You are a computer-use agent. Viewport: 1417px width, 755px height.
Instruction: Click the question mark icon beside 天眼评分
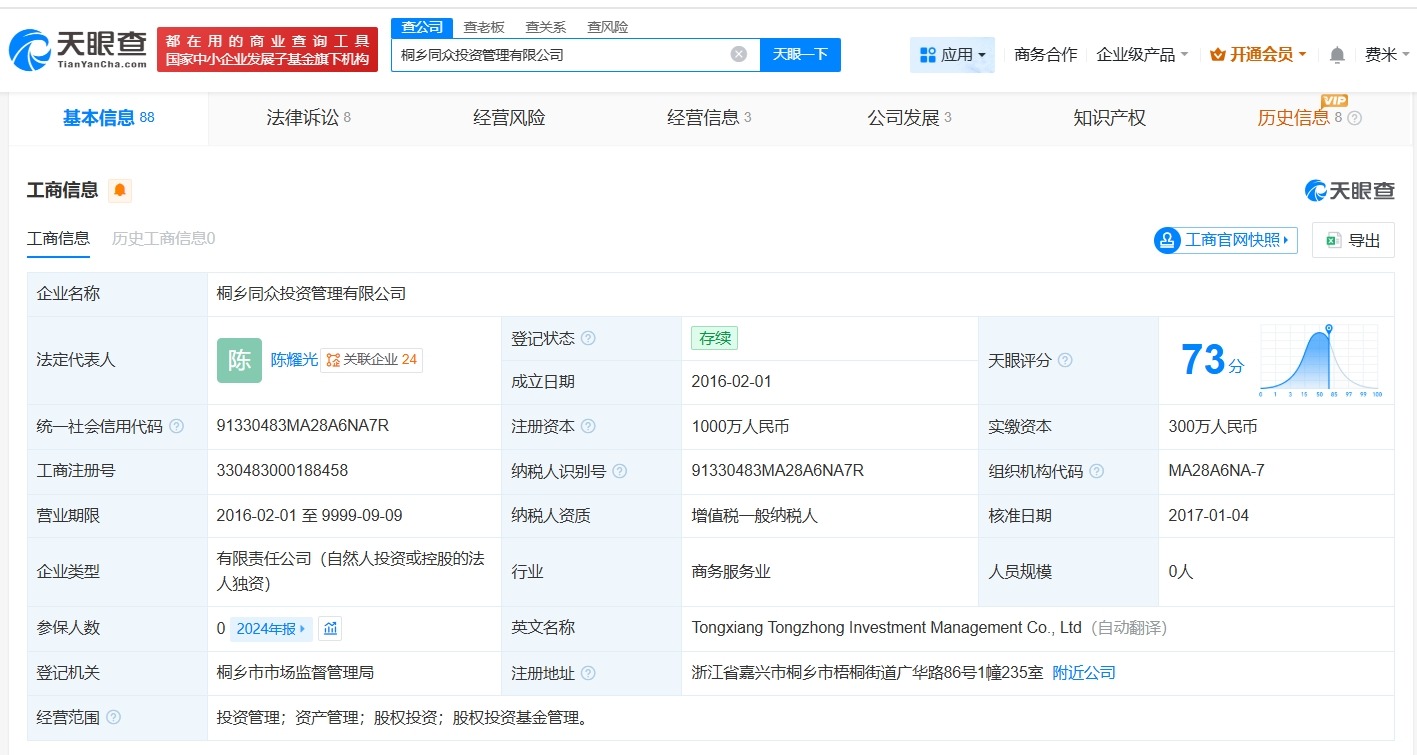pos(1064,360)
